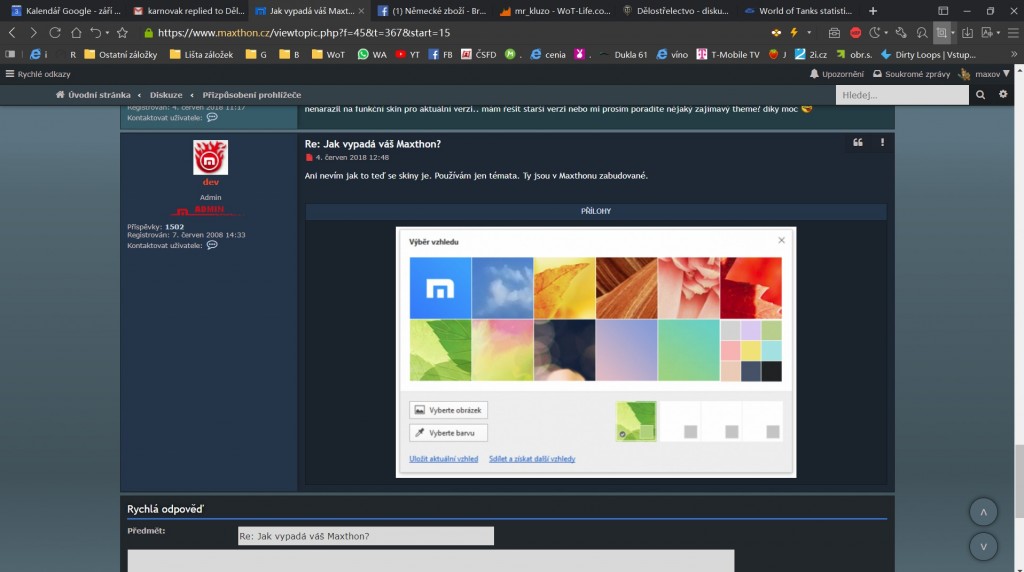Go to Diskuze breadcrumb
This screenshot has width=1024, height=572.
(166, 95)
